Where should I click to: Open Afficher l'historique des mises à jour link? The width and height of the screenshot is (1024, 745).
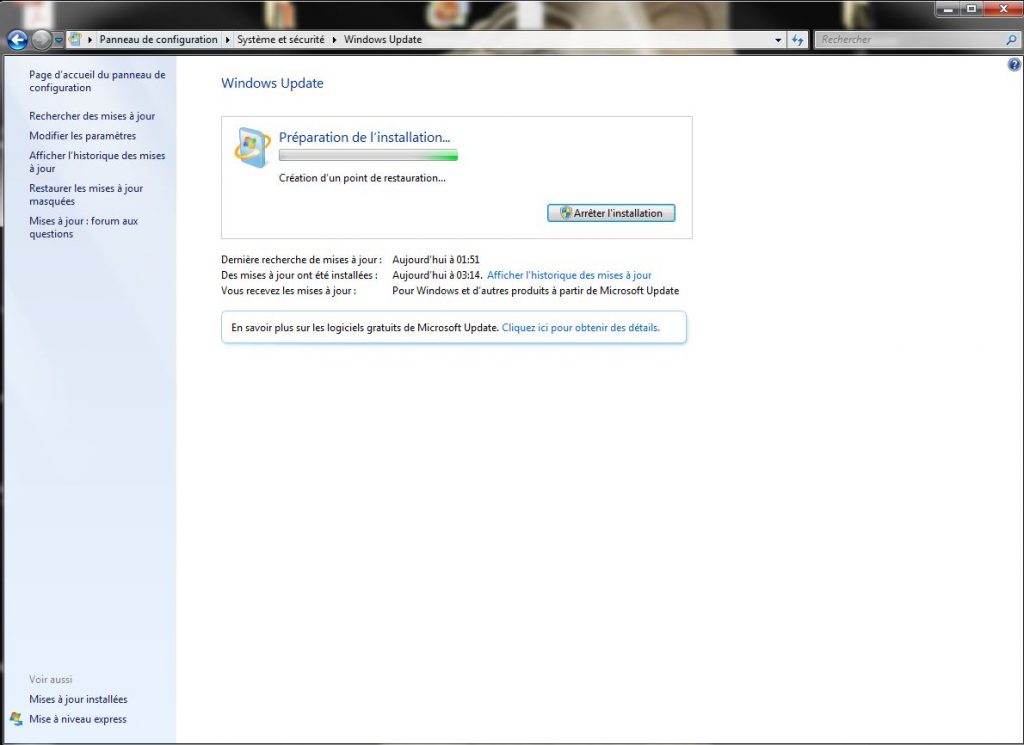(569, 275)
